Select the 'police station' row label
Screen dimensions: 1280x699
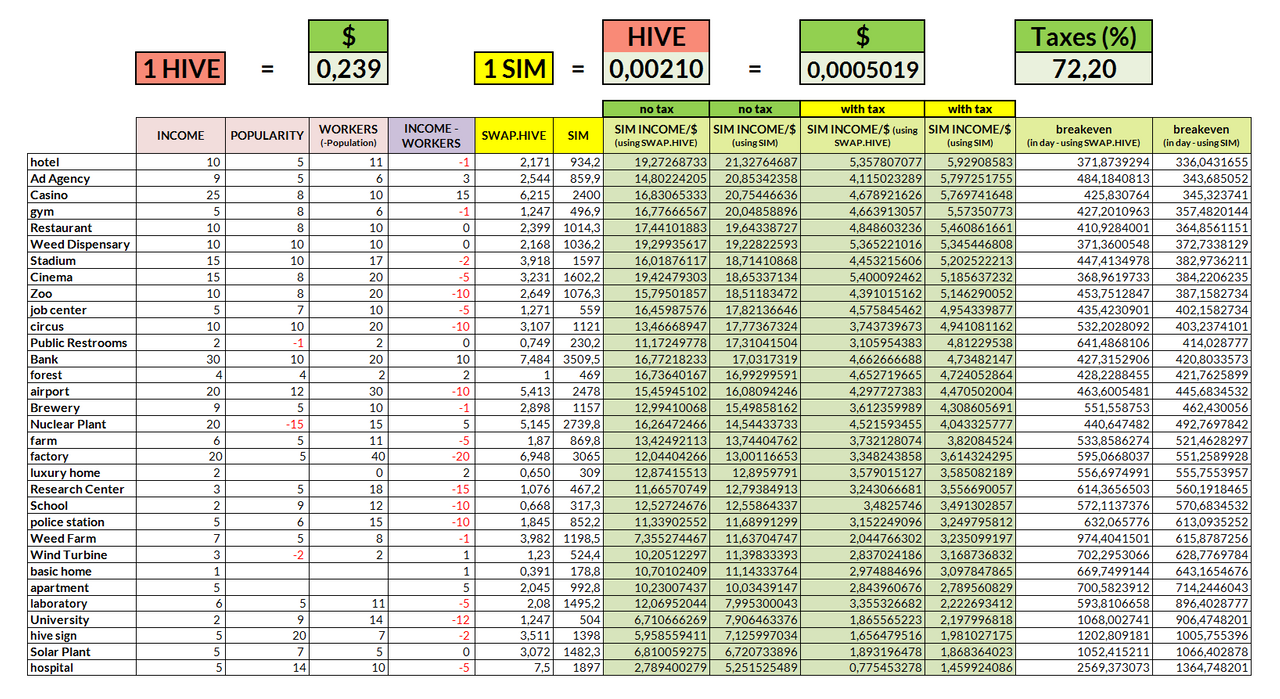coord(82,522)
